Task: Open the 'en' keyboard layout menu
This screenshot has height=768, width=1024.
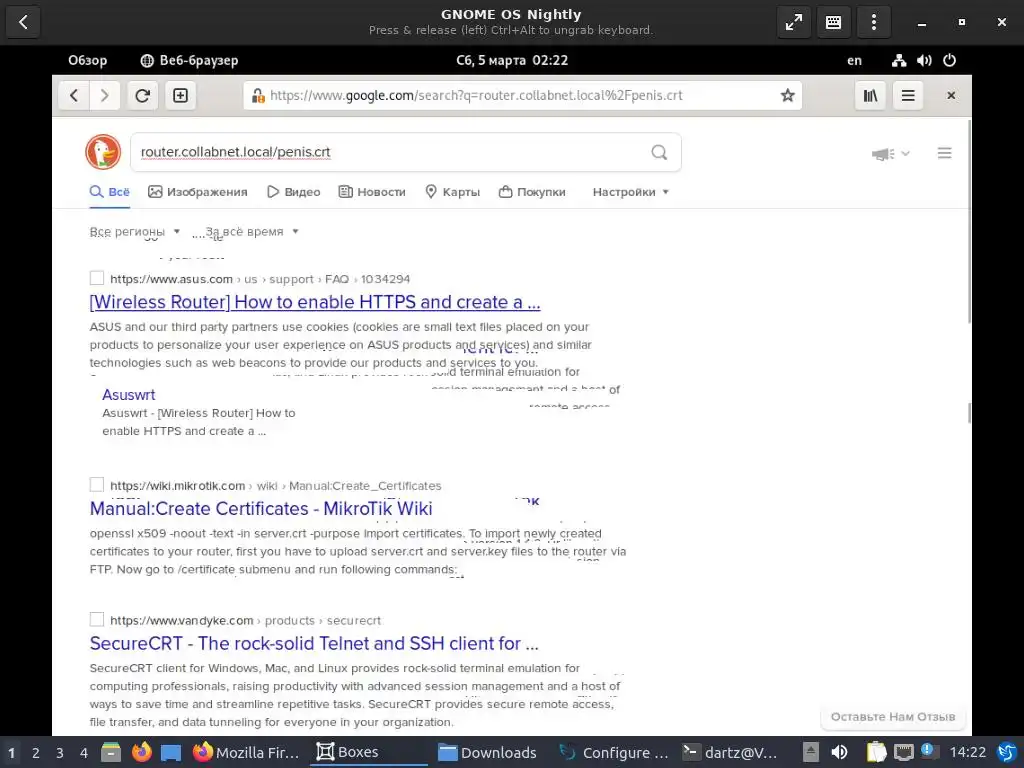Action: pyautogui.click(x=854, y=60)
